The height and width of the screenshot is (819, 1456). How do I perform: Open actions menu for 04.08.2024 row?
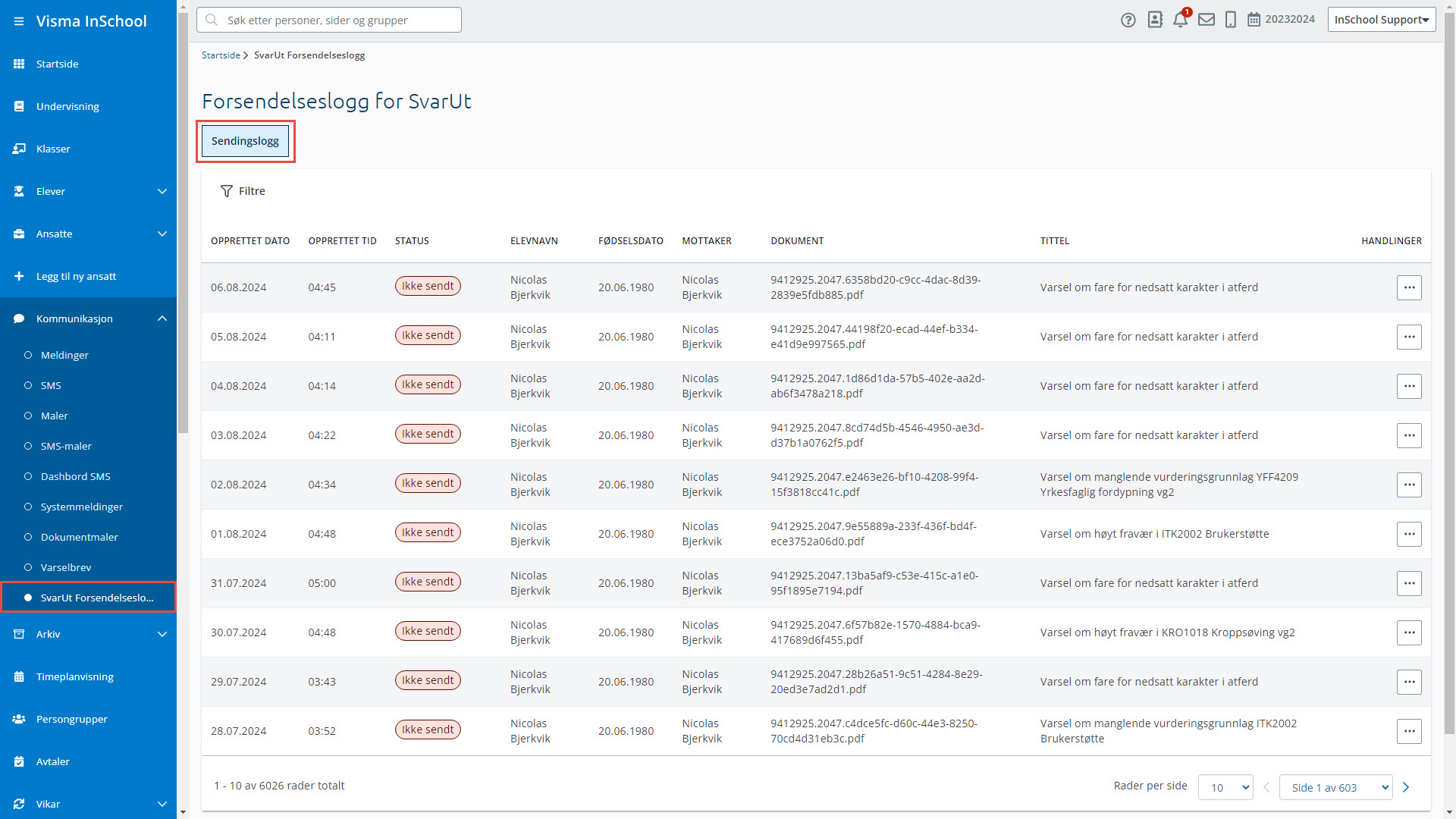click(1409, 386)
